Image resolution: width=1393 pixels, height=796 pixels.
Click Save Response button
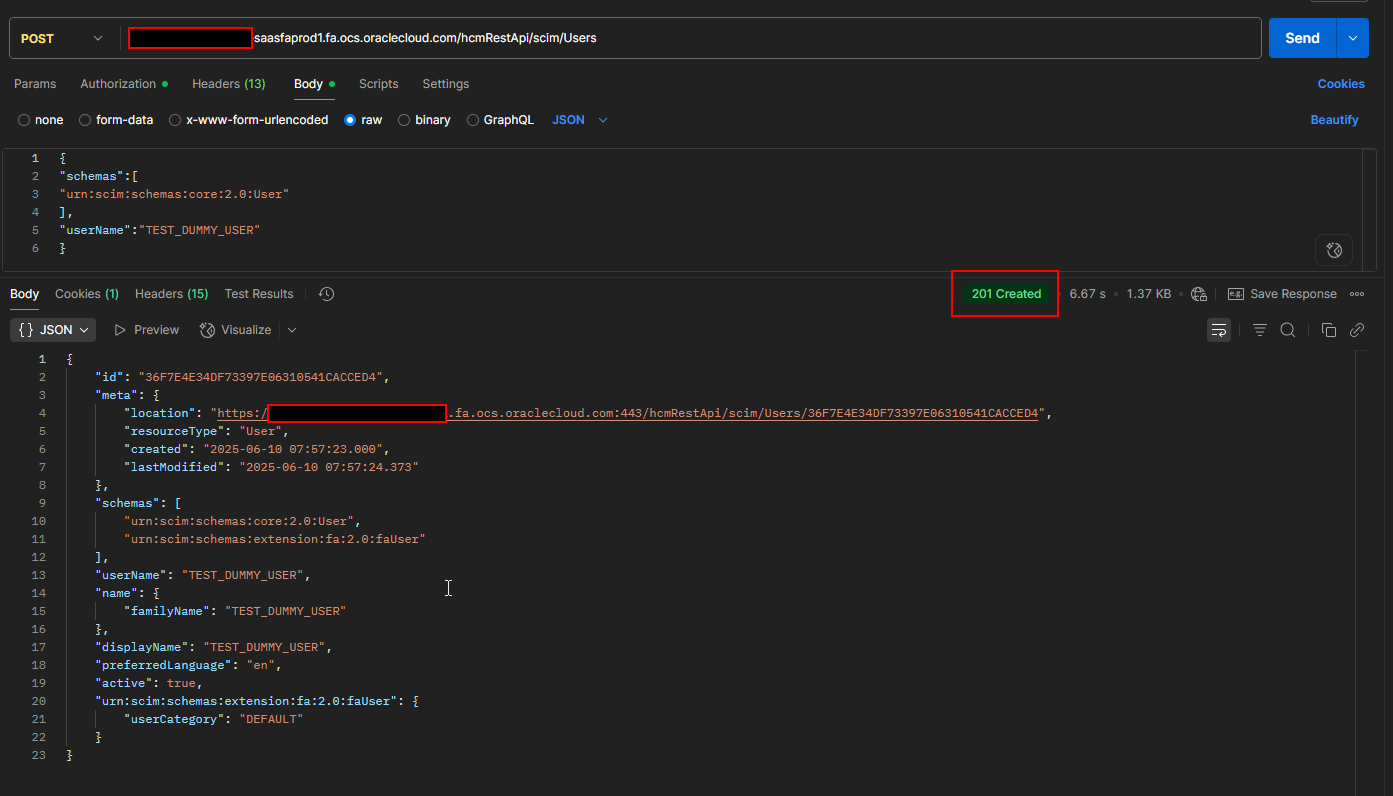[x=1282, y=294]
